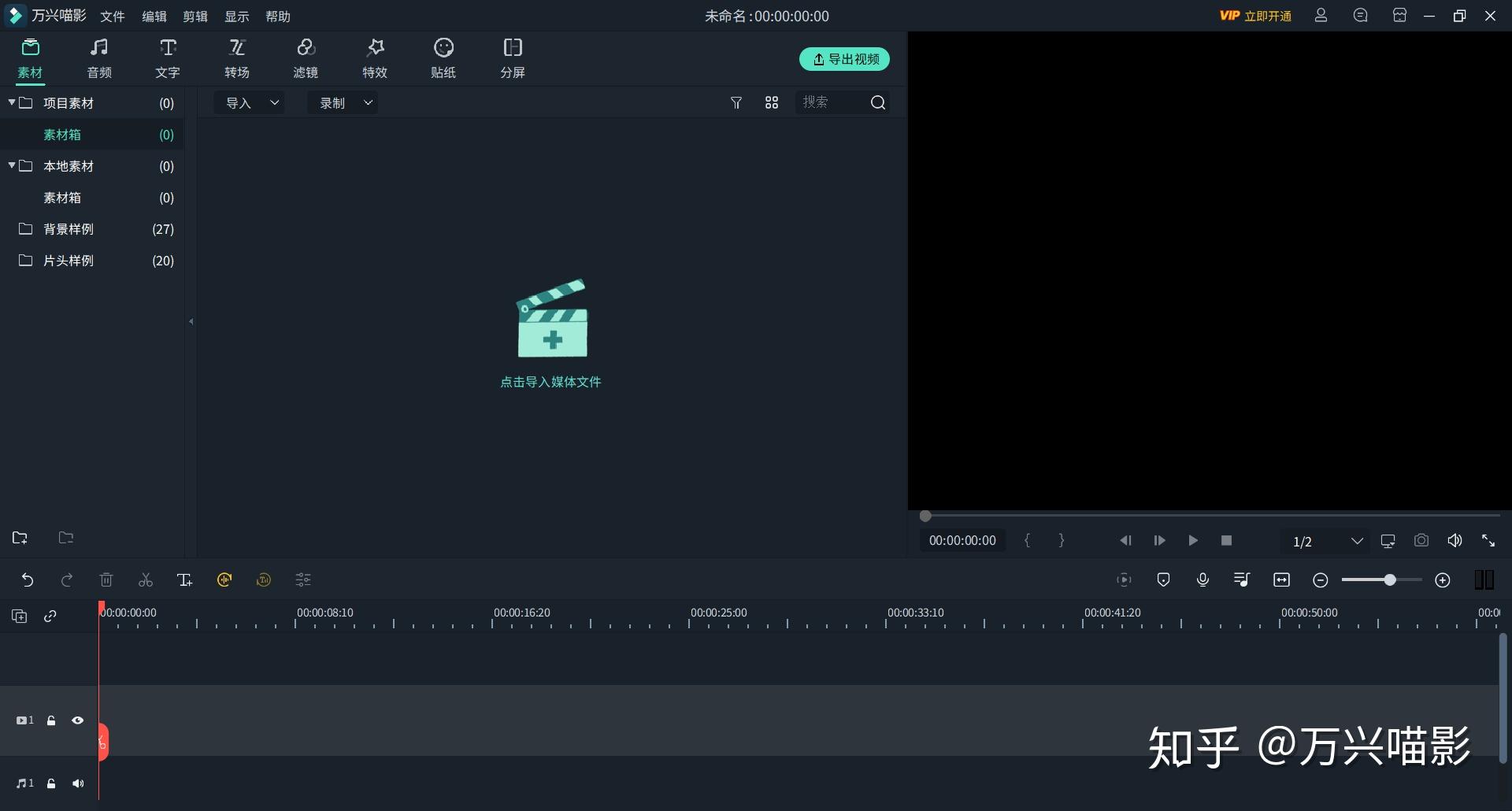
Task: Click the timeline zoom slider handle
Action: tap(1390, 580)
